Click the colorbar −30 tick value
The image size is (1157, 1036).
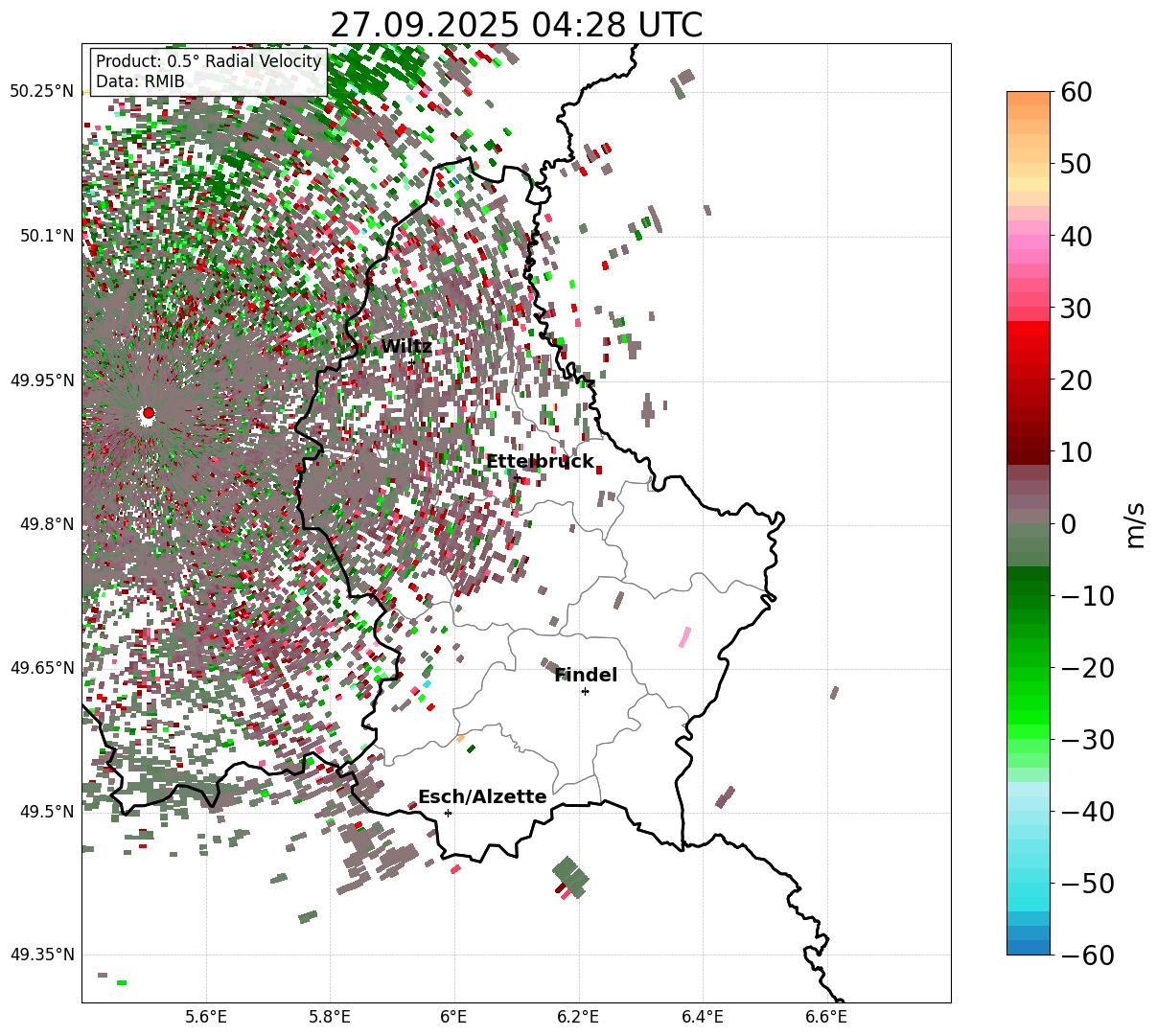point(1086,740)
